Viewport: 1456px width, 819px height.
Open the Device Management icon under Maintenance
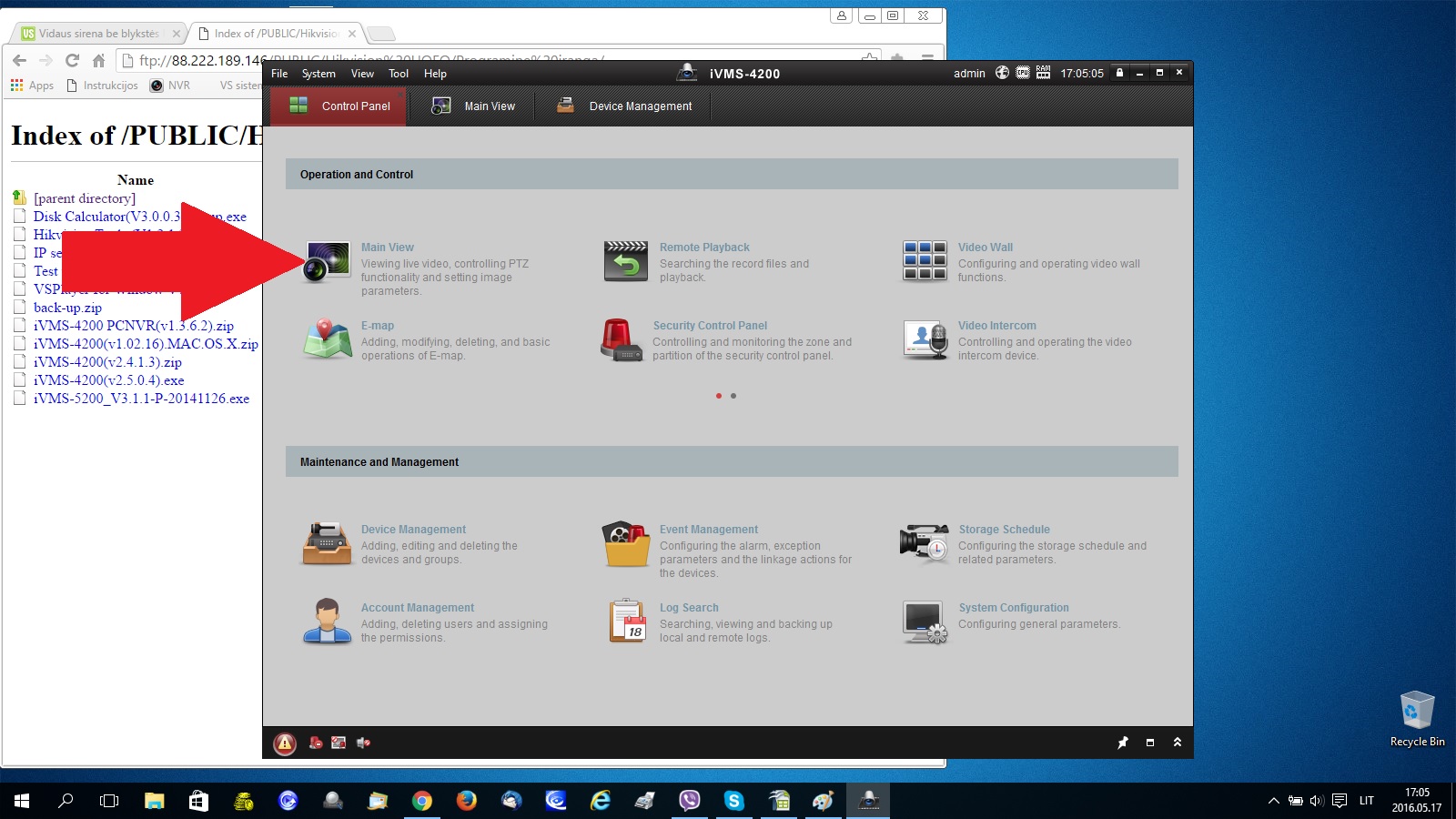point(327,543)
